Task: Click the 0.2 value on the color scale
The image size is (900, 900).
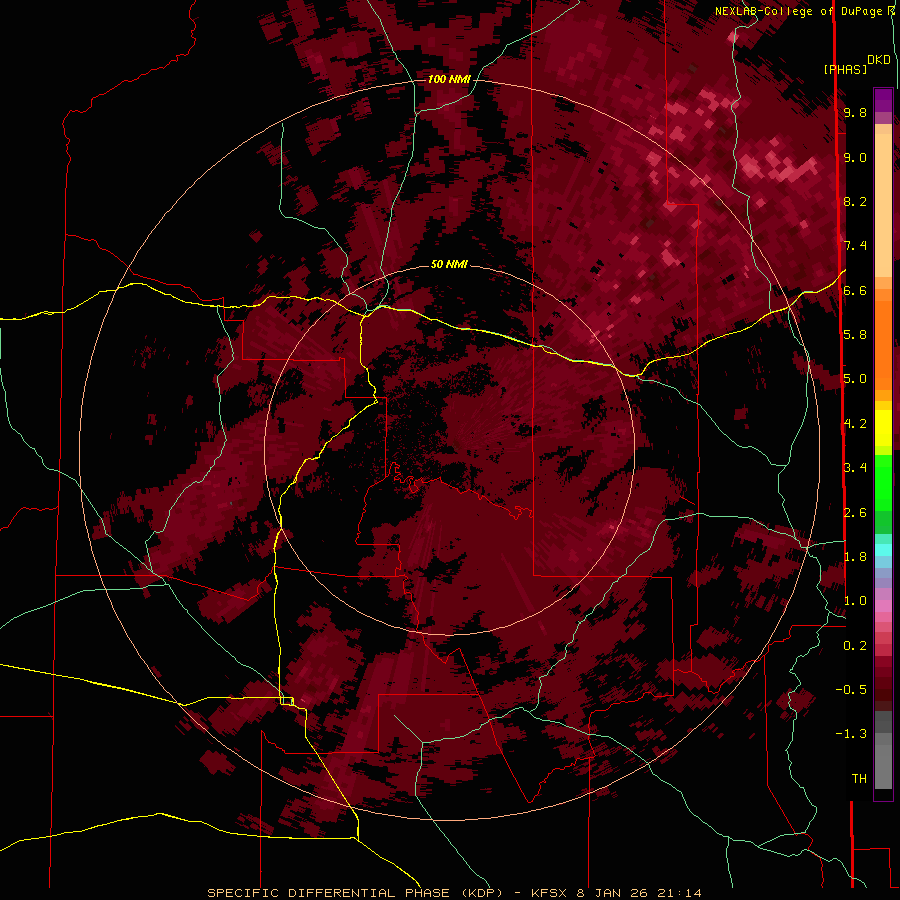Action: click(855, 646)
